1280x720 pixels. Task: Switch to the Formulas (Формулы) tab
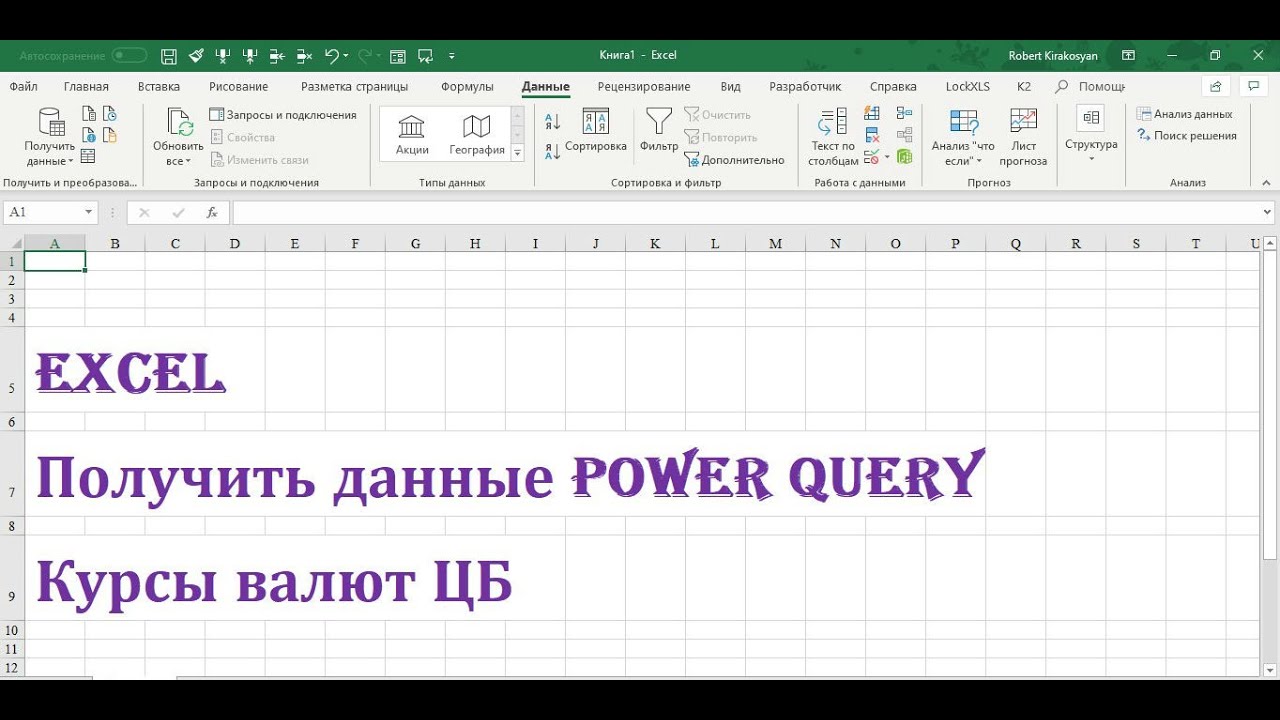pyautogui.click(x=467, y=87)
